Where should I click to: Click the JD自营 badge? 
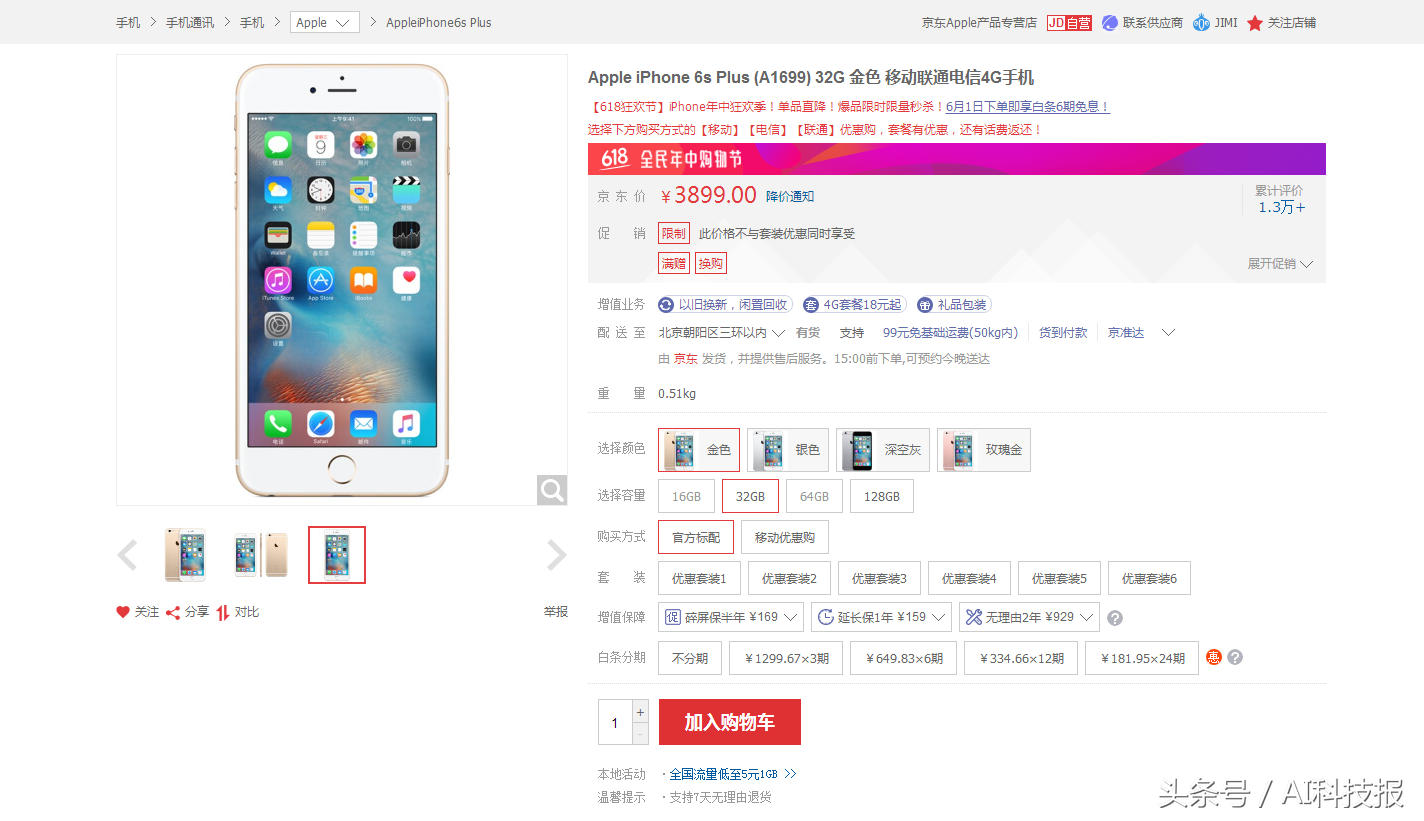(x=1069, y=22)
